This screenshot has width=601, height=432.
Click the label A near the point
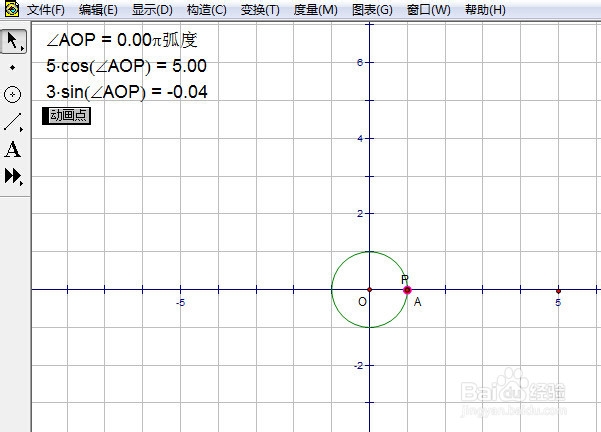pos(417,302)
